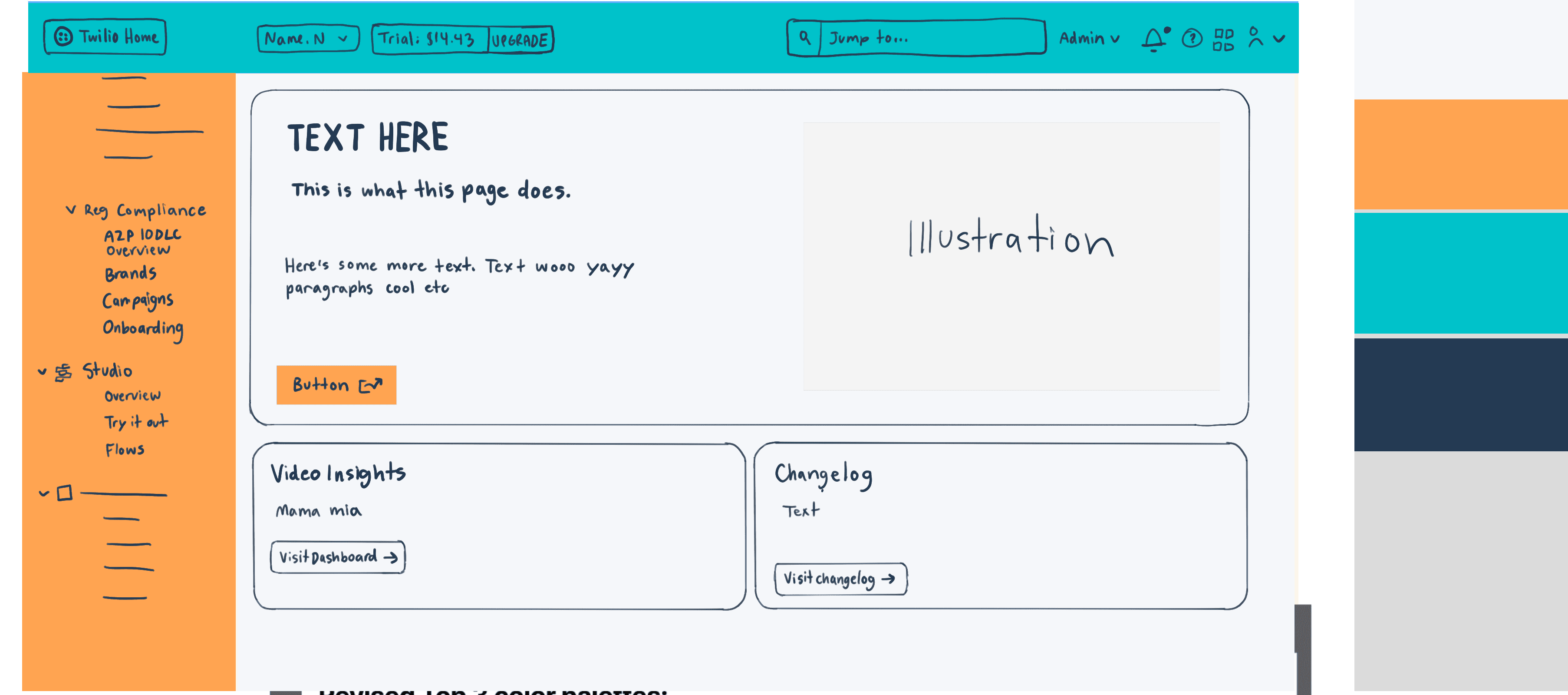Click the Visit Dashboard button

[338, 557]
